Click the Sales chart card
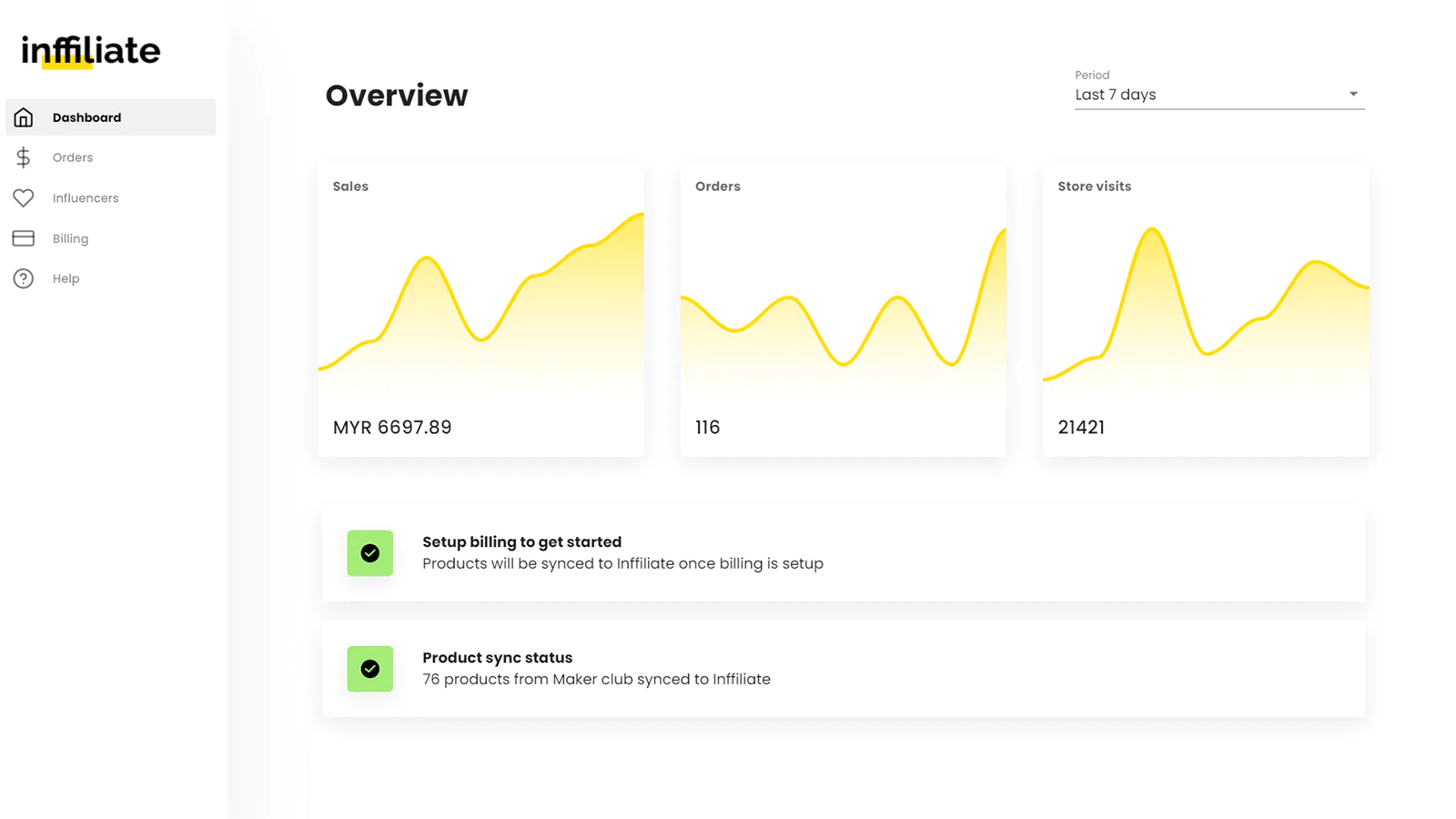The image size is (1456, 819). pyautogui.click(x=481, y=310)
